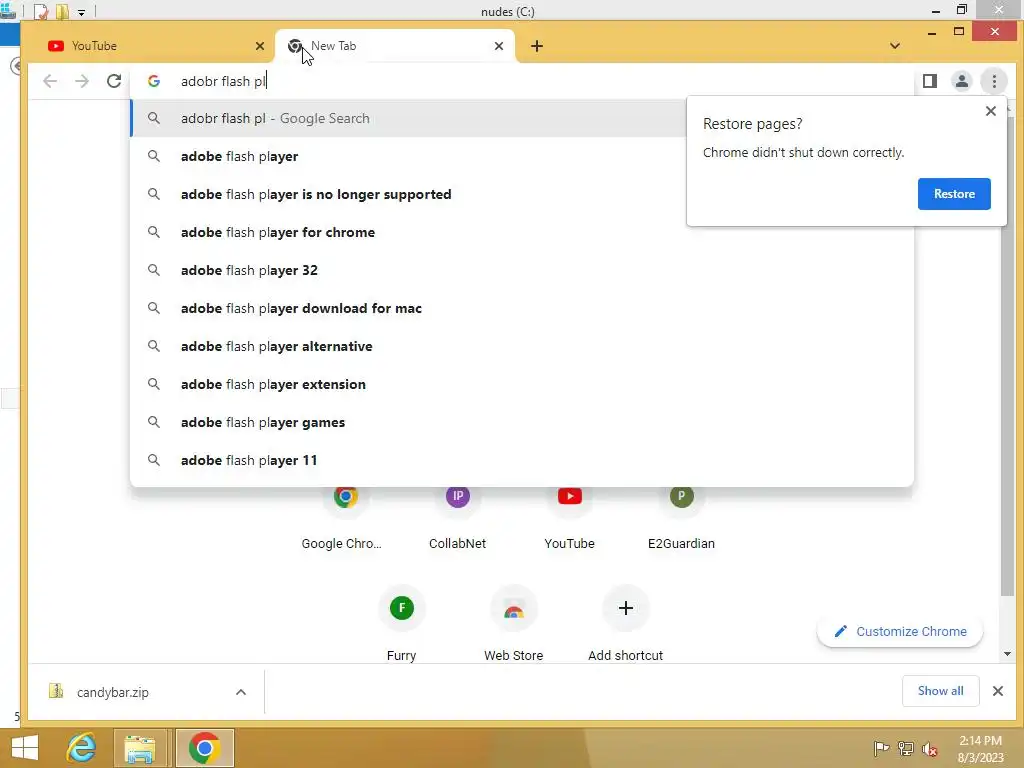1024x768 pixels.
Task: Click the Add shortcut plus tile
Action: click(626, 624)
